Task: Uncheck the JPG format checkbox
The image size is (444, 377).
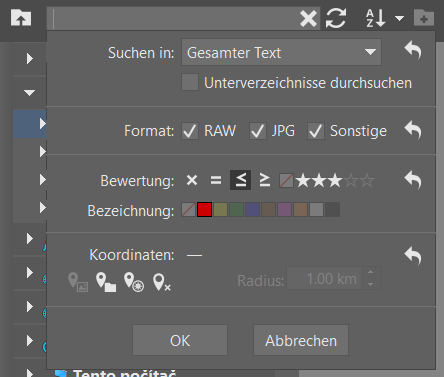Action: pos(258,131)
